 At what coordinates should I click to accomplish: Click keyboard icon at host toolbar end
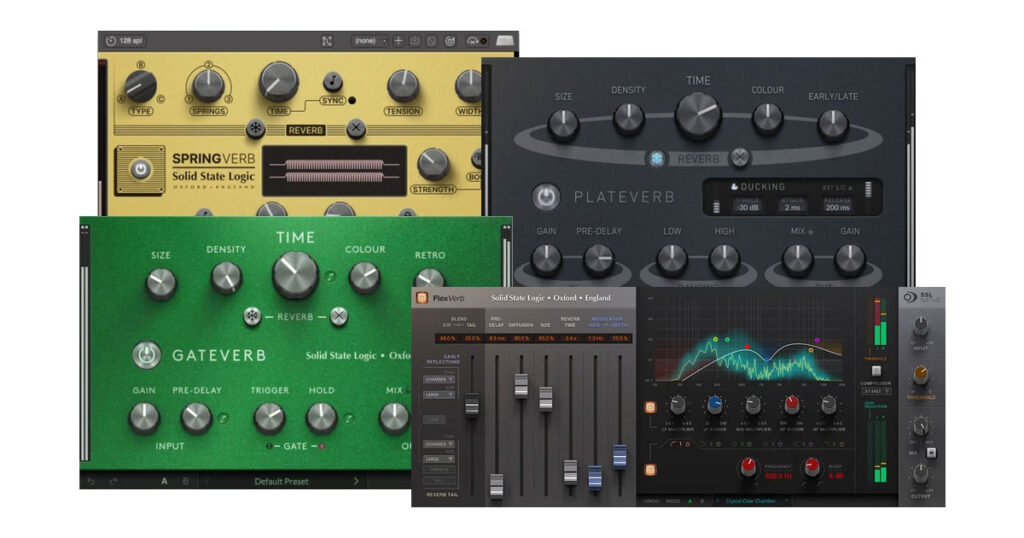pos(505,41)
